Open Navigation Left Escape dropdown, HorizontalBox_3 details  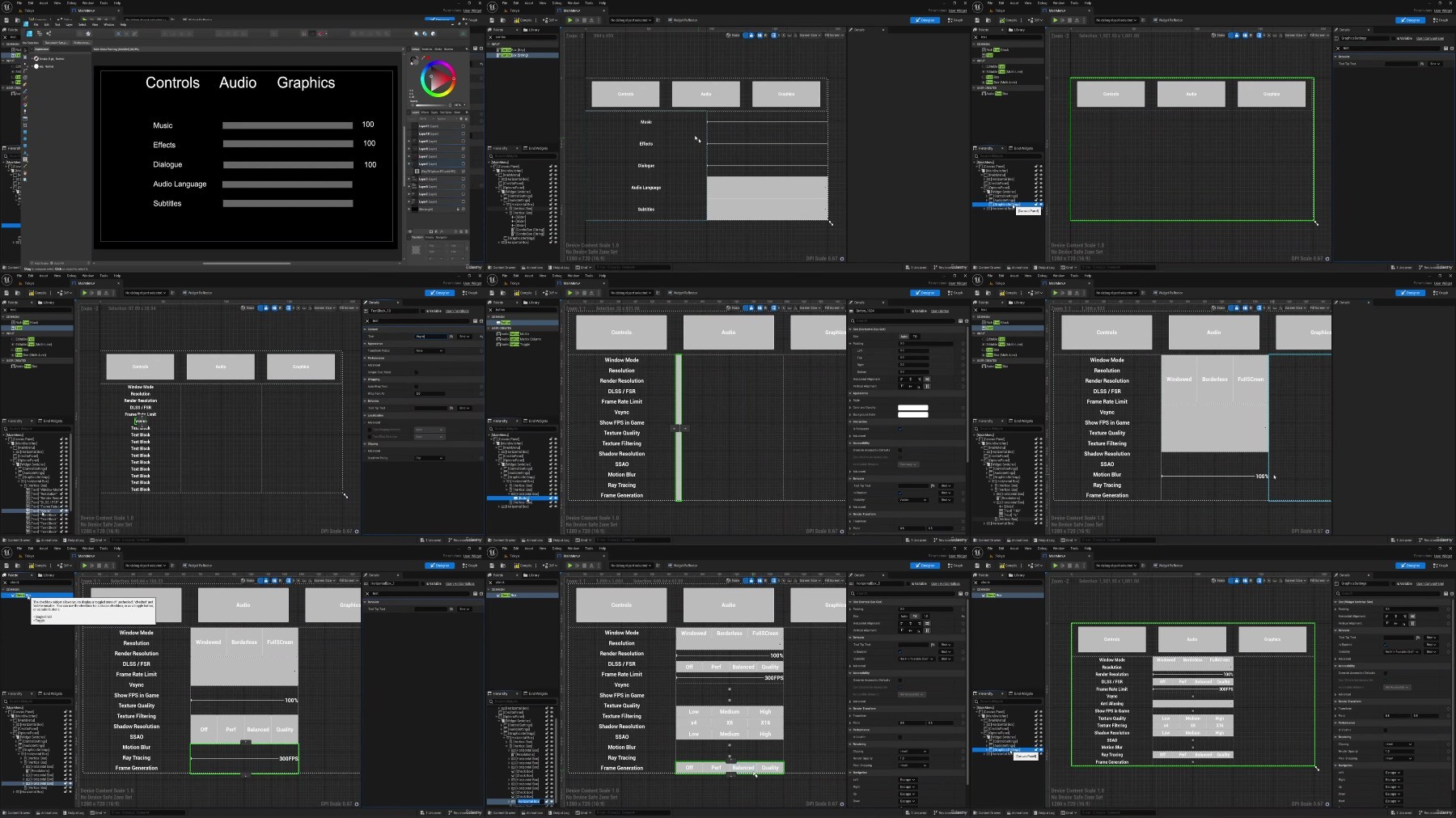[908, 779]
